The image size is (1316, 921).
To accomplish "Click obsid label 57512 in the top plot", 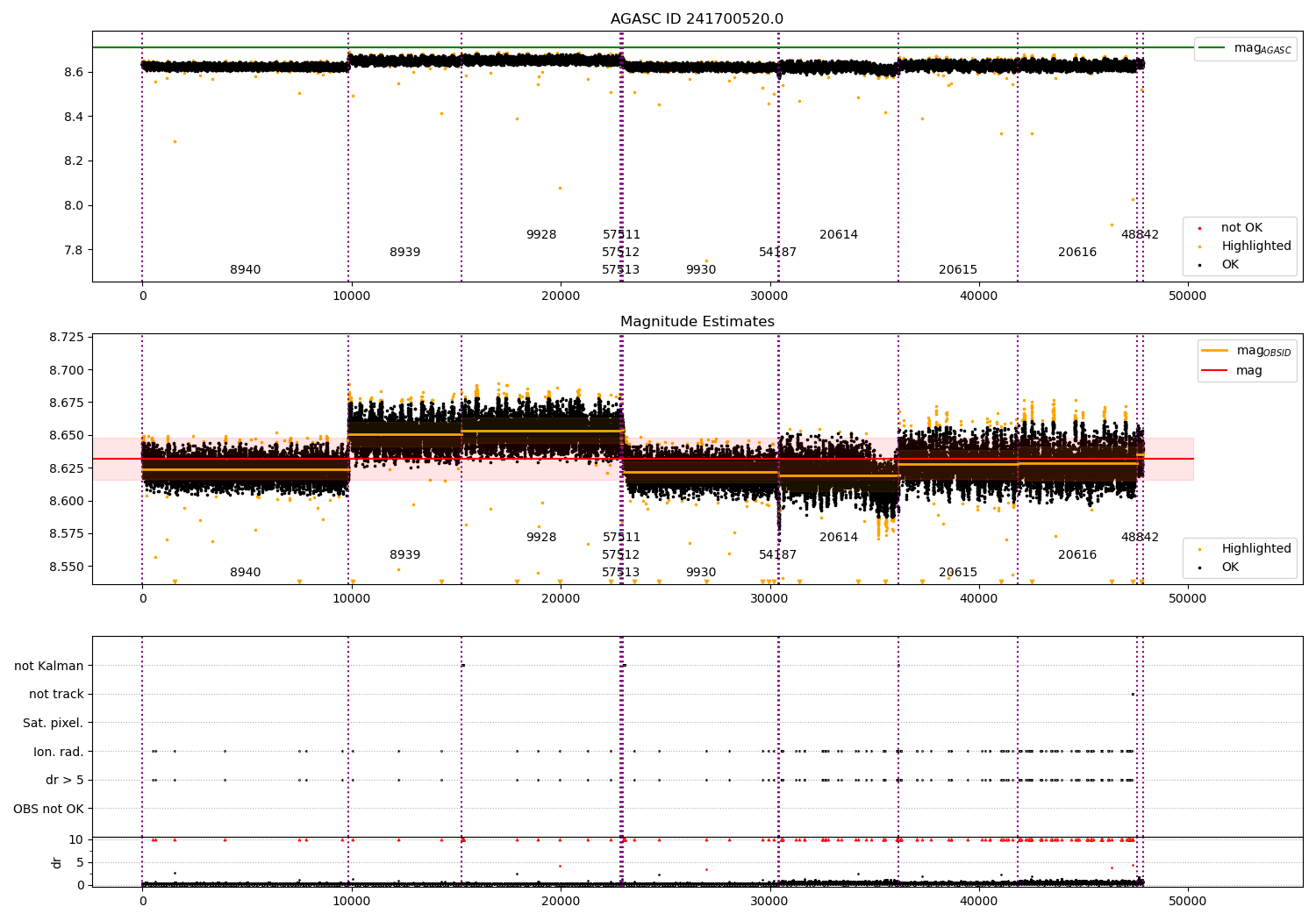I will (621, 253).
